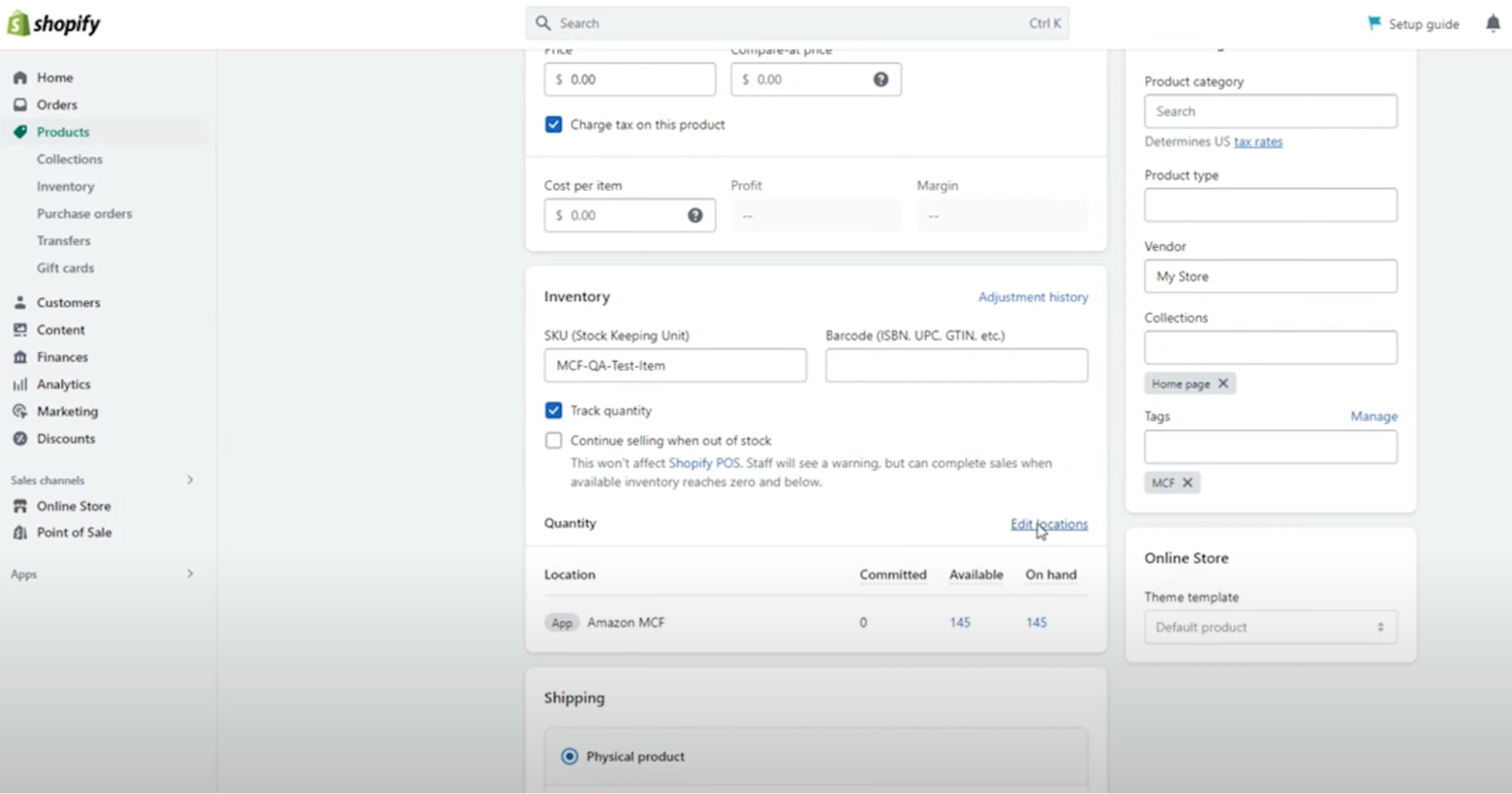Open the Finances section

pyautogui.click(x=61, y=357)
